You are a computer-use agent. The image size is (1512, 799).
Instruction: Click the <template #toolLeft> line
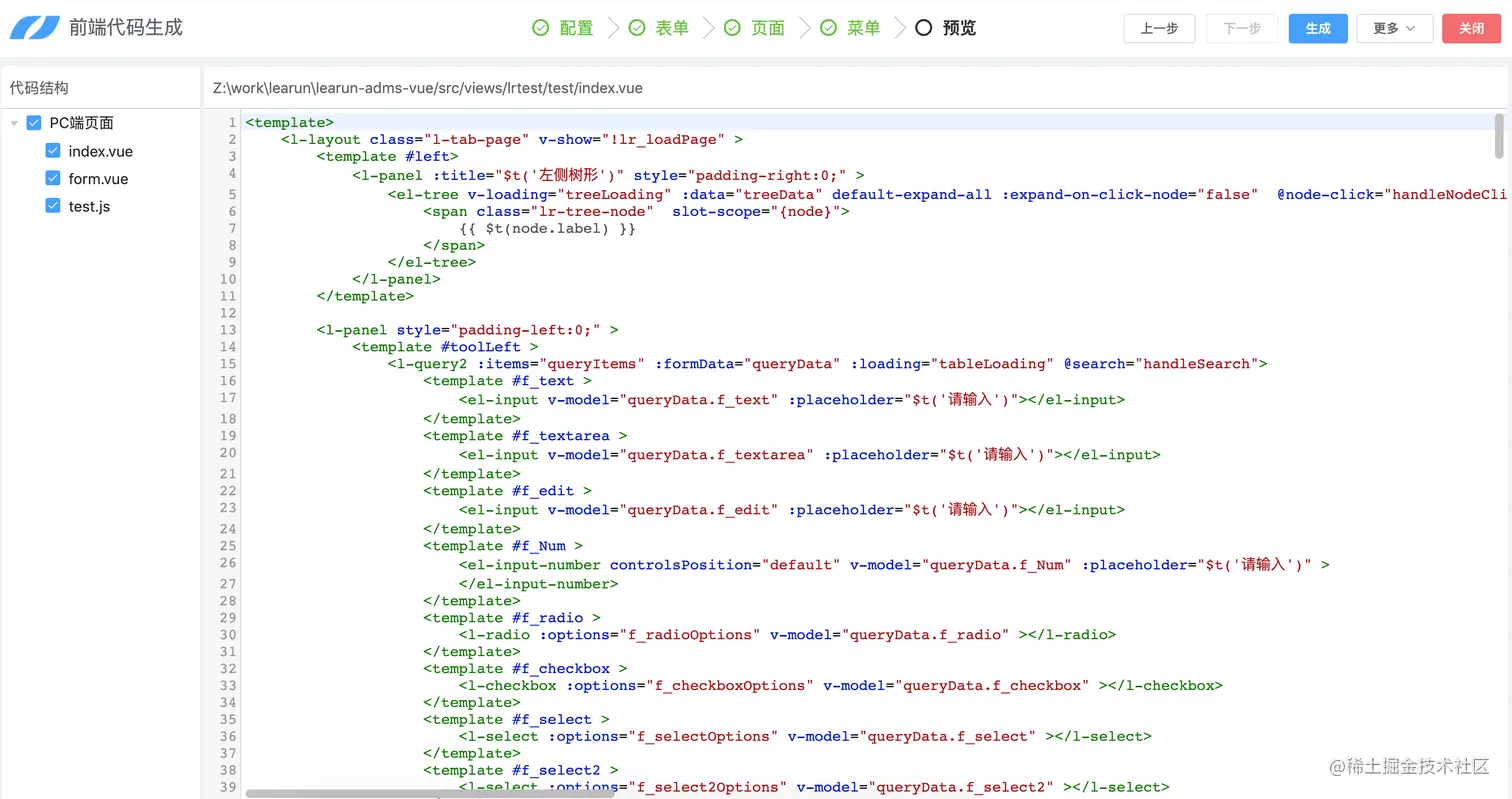[445, 346]
